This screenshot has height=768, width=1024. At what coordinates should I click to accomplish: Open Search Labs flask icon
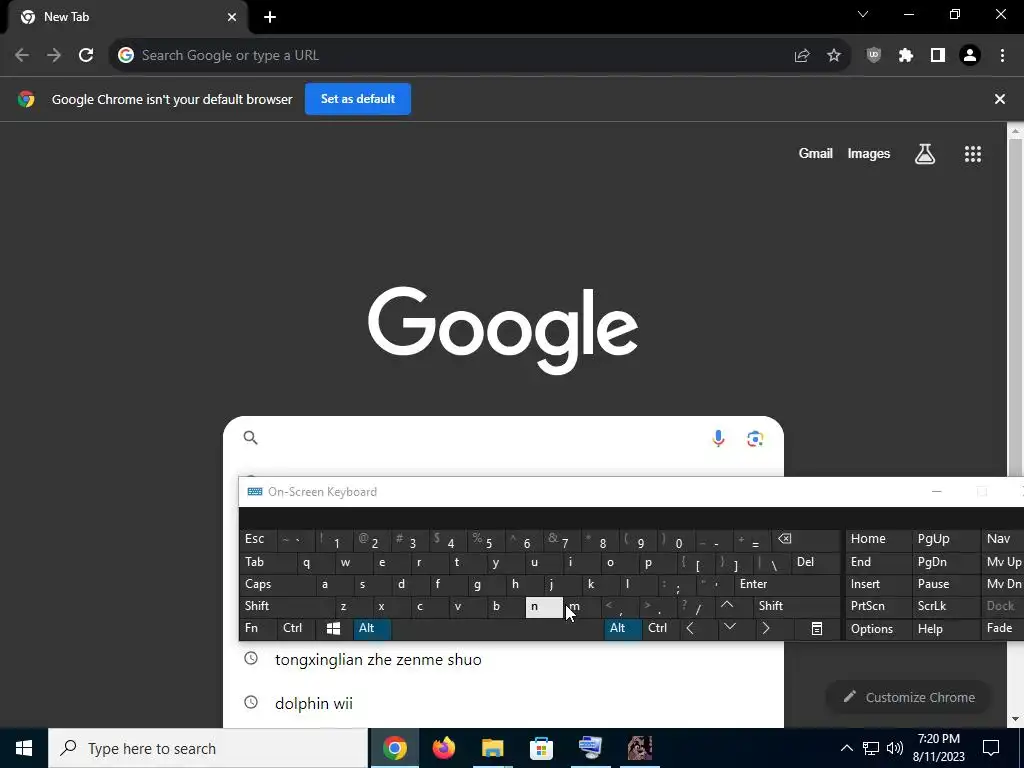pyautogui.click(x=925, y=154)
